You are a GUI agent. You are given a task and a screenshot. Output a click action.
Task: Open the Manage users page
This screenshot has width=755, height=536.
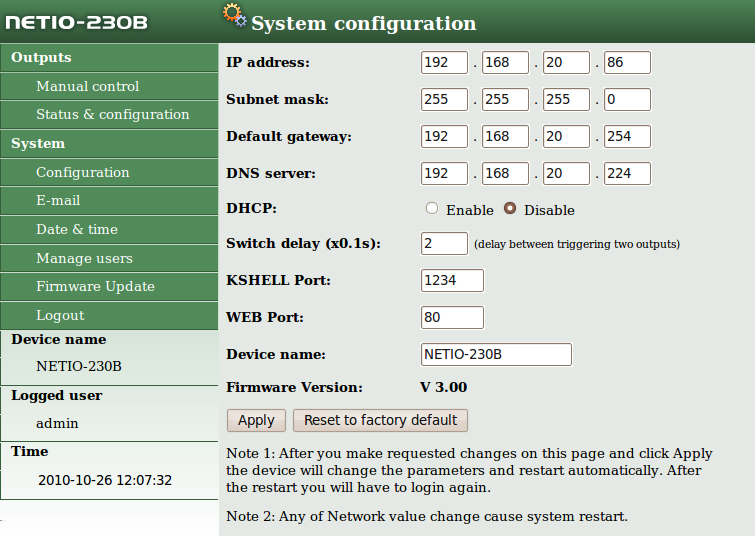pos(109,258)
